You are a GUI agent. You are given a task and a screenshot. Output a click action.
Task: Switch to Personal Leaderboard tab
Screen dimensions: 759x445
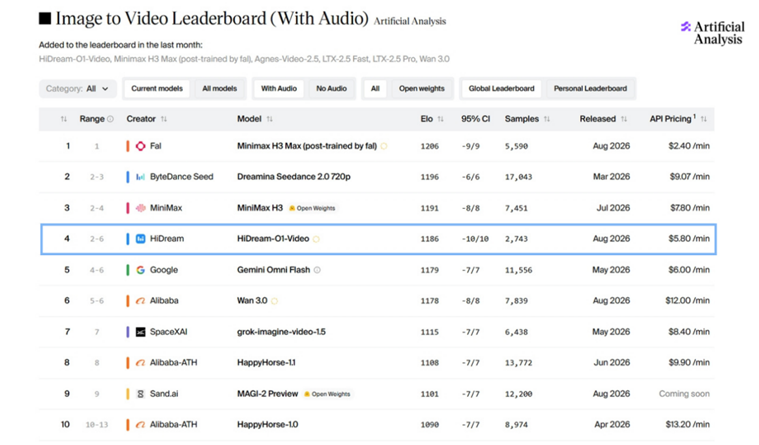(x=590, y=89)
